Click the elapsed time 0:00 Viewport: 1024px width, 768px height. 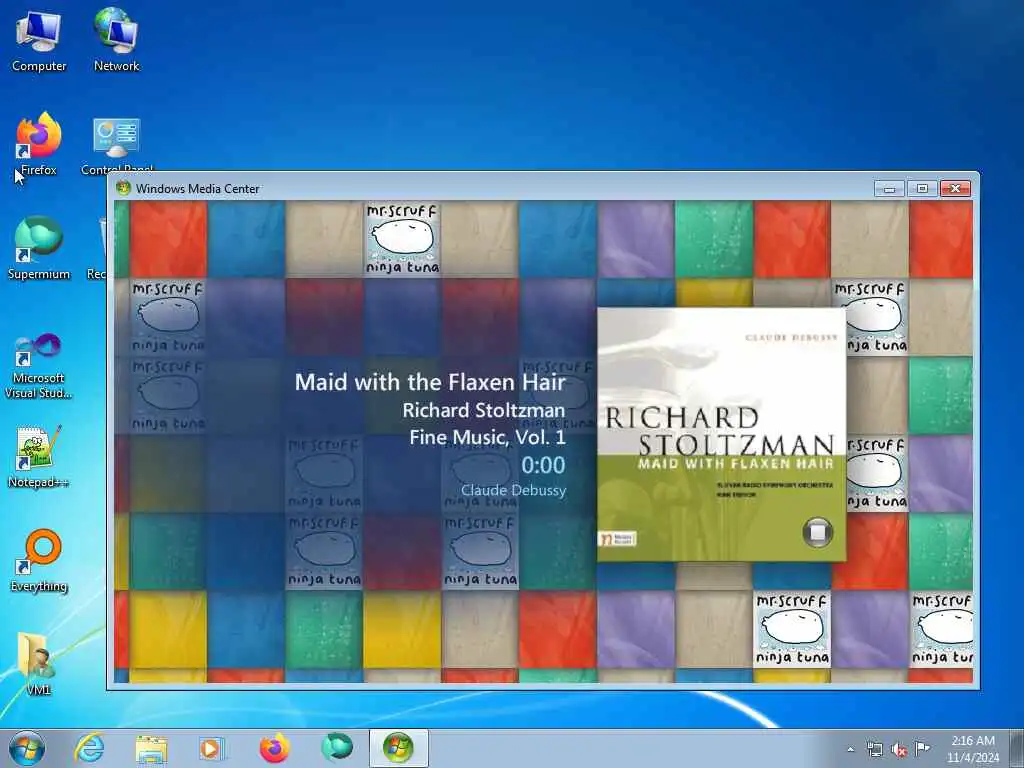coord(543,465)
